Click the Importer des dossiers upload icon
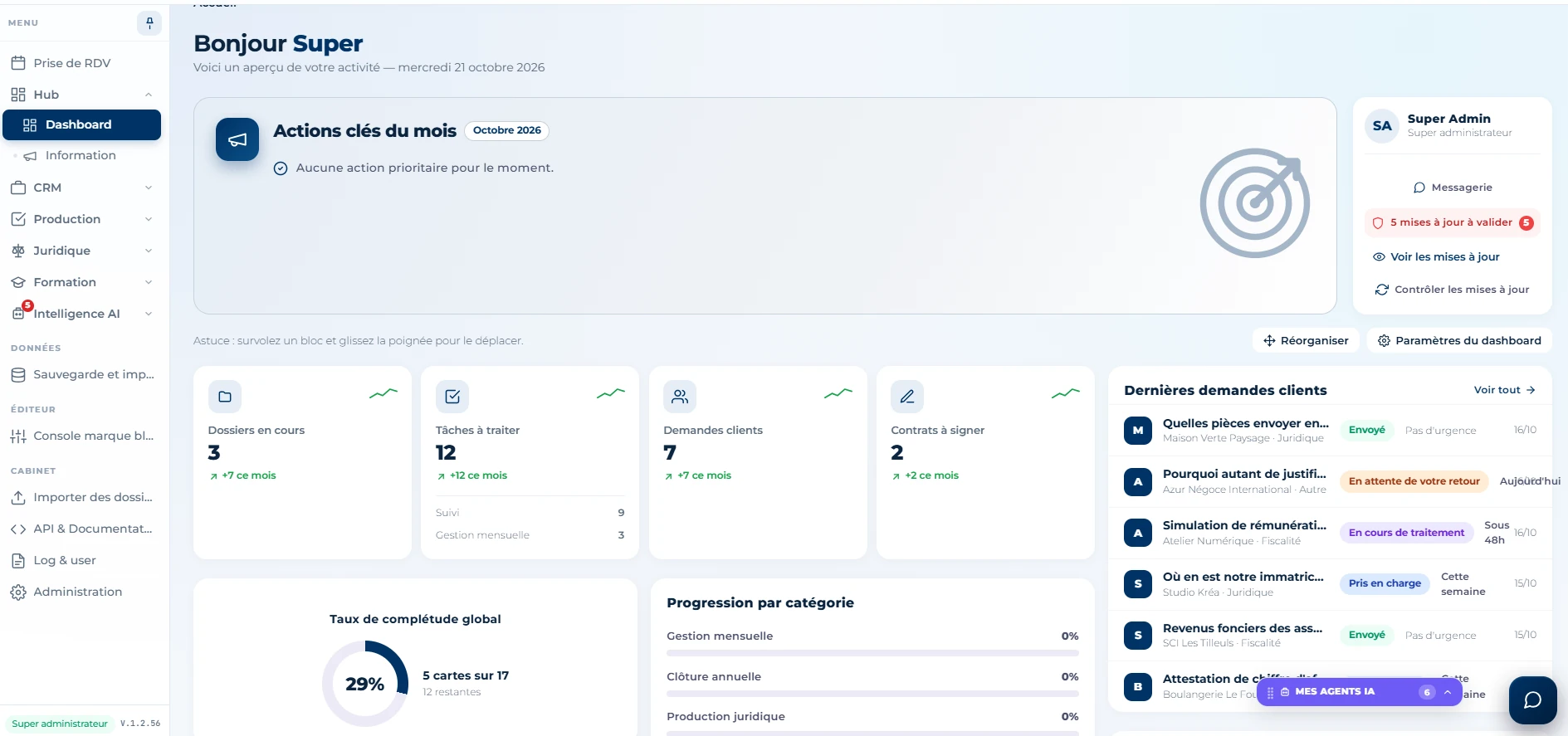 click(18, 497)
